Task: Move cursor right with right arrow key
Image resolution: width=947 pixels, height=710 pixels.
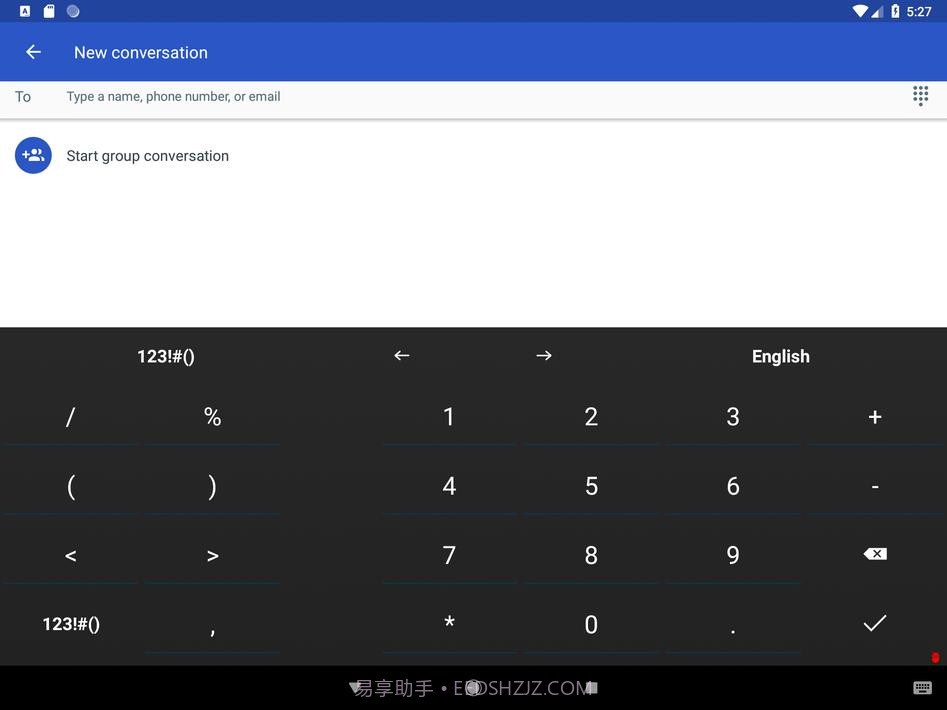Action: click(544, 356)
